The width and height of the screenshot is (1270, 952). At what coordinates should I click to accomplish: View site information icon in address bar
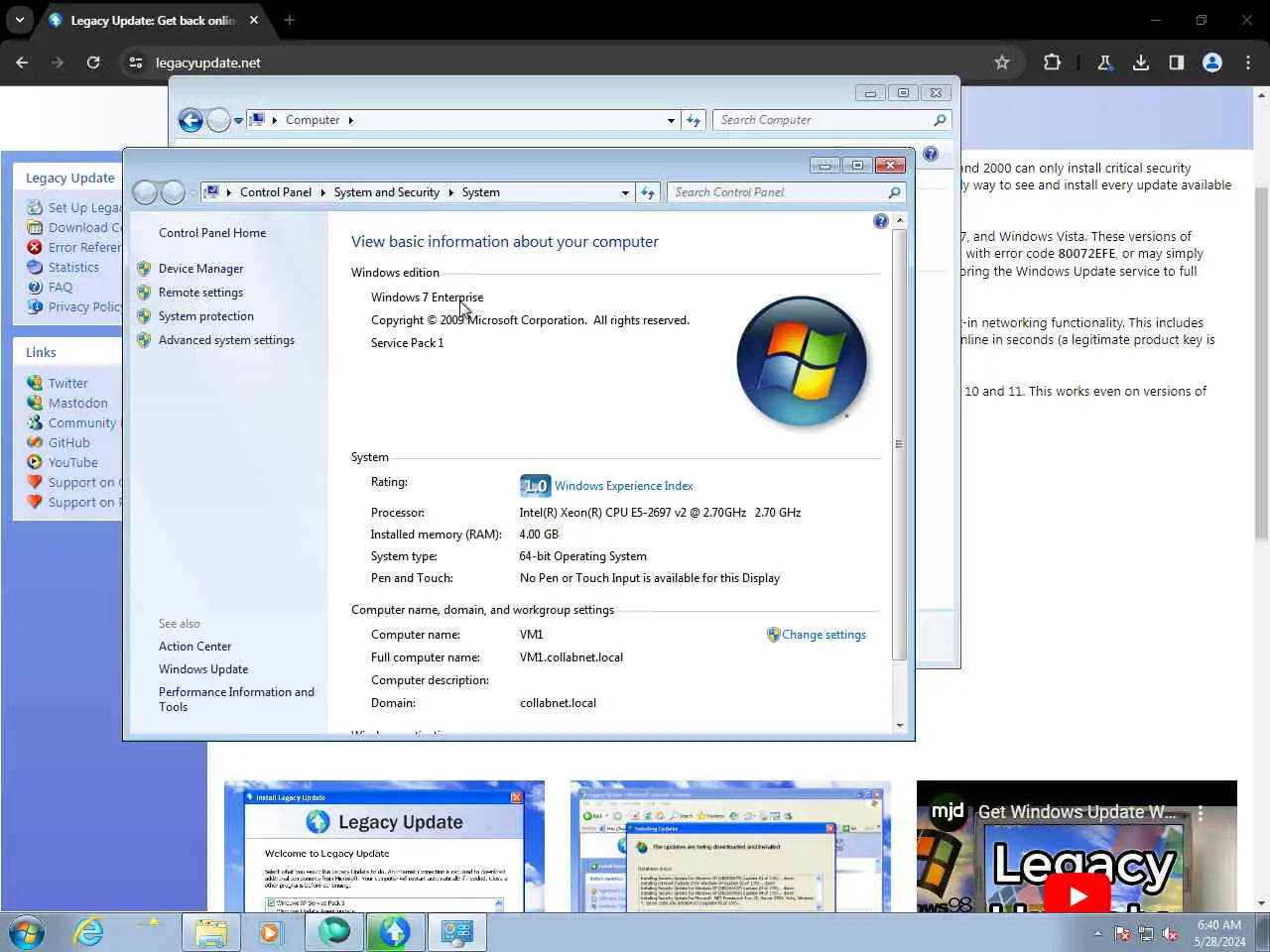pos(136,62)
